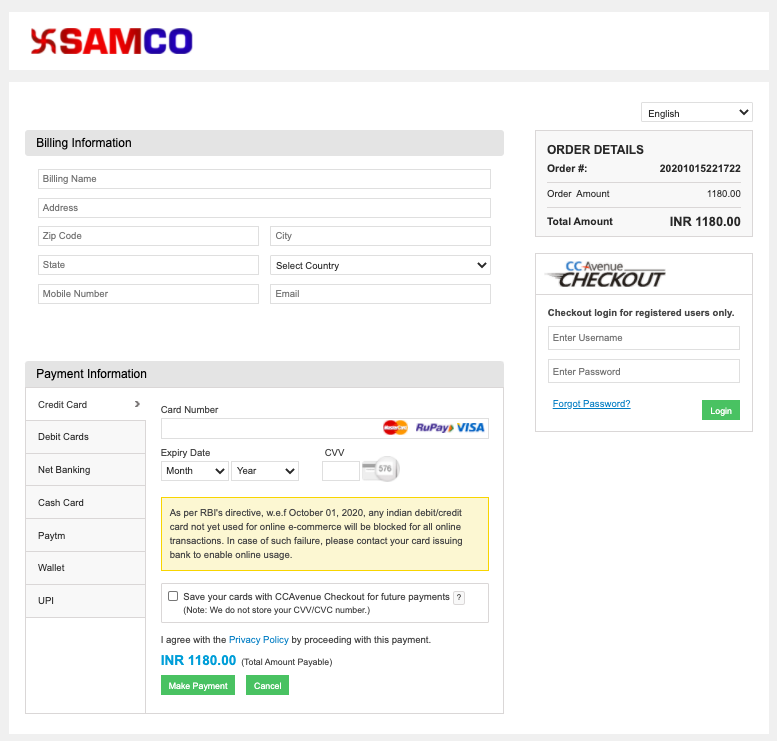Click the Make Payment button
Viewport: 777px width, 741px height.
pyautogui.click(x=198, y=685)
